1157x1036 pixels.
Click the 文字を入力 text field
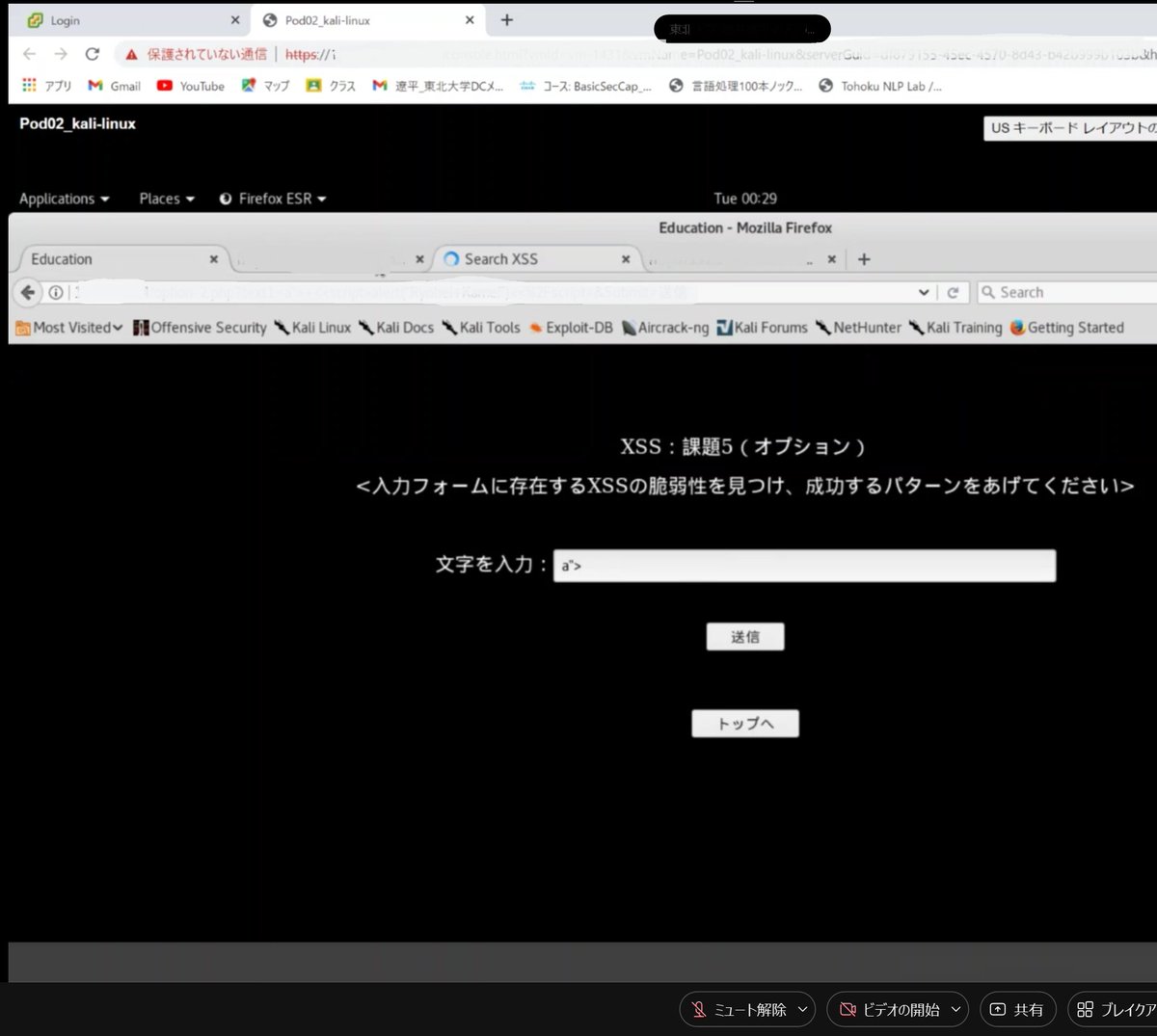click(804, 566)
